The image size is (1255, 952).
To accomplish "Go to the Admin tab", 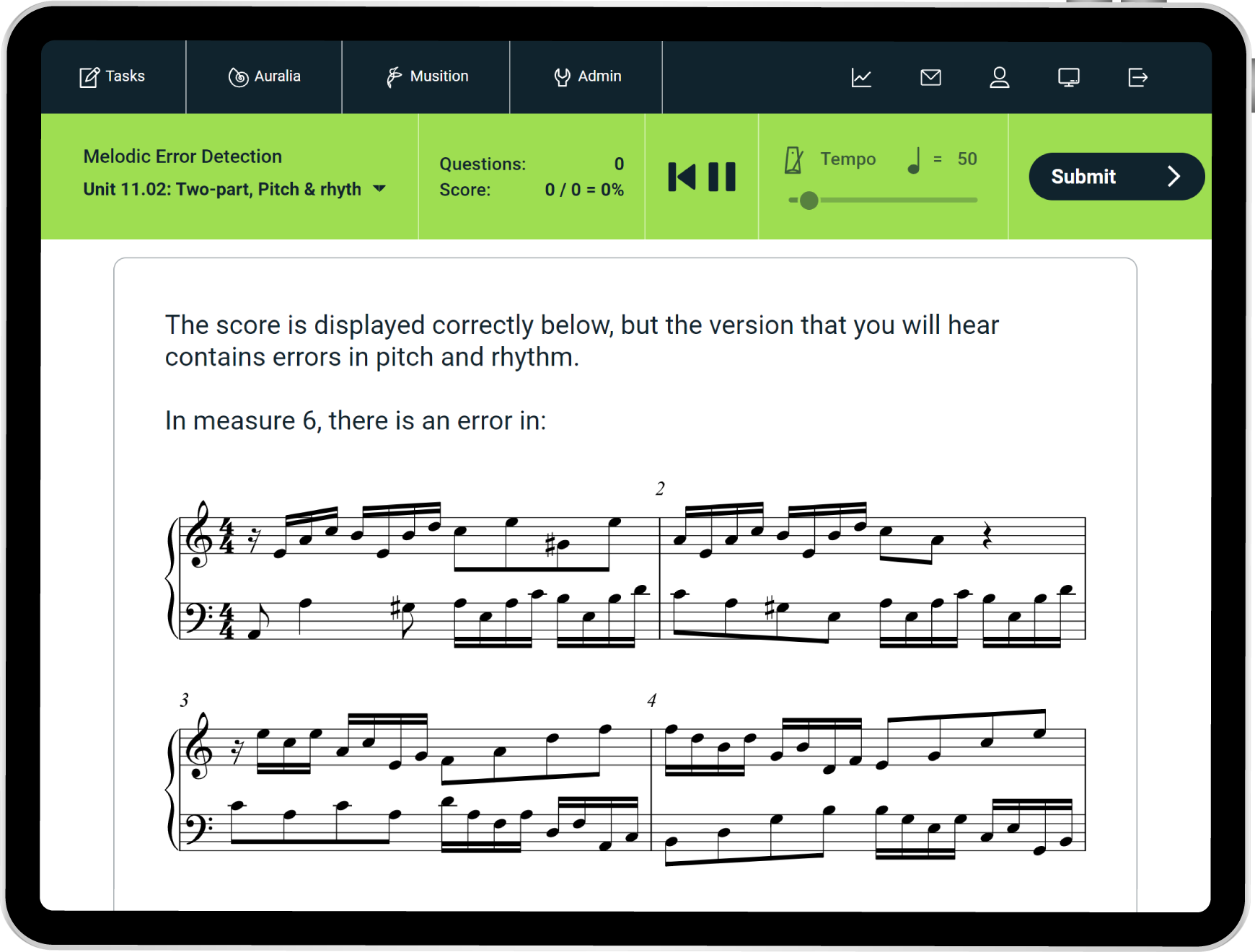I will pos(586,76).
